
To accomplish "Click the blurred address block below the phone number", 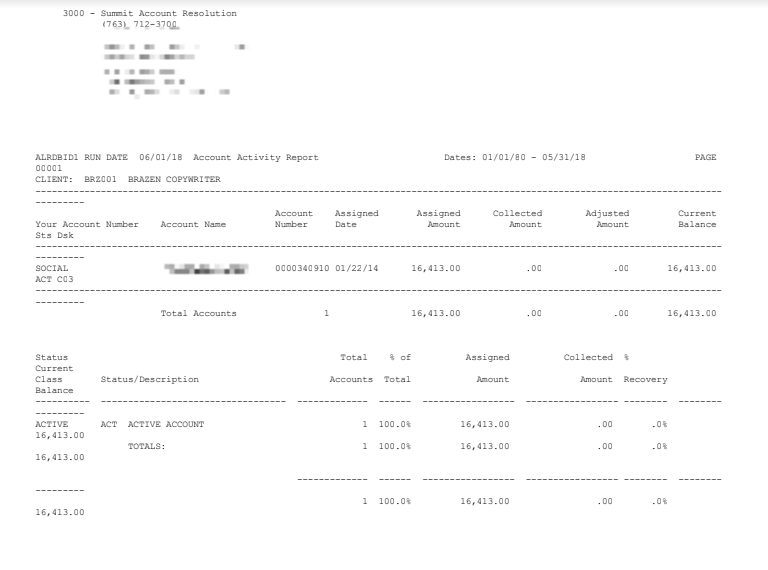I will pos(165,70).
